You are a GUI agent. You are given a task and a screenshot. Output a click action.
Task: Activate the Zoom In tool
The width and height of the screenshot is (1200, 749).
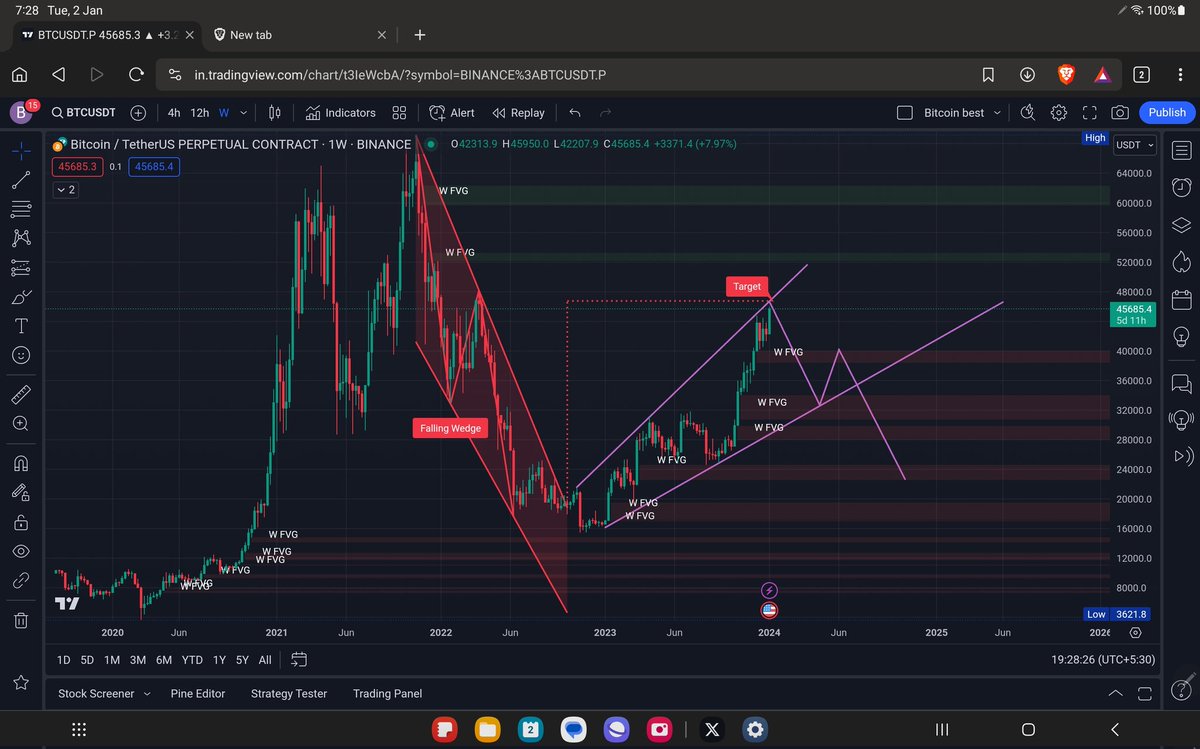pos(21,423)
